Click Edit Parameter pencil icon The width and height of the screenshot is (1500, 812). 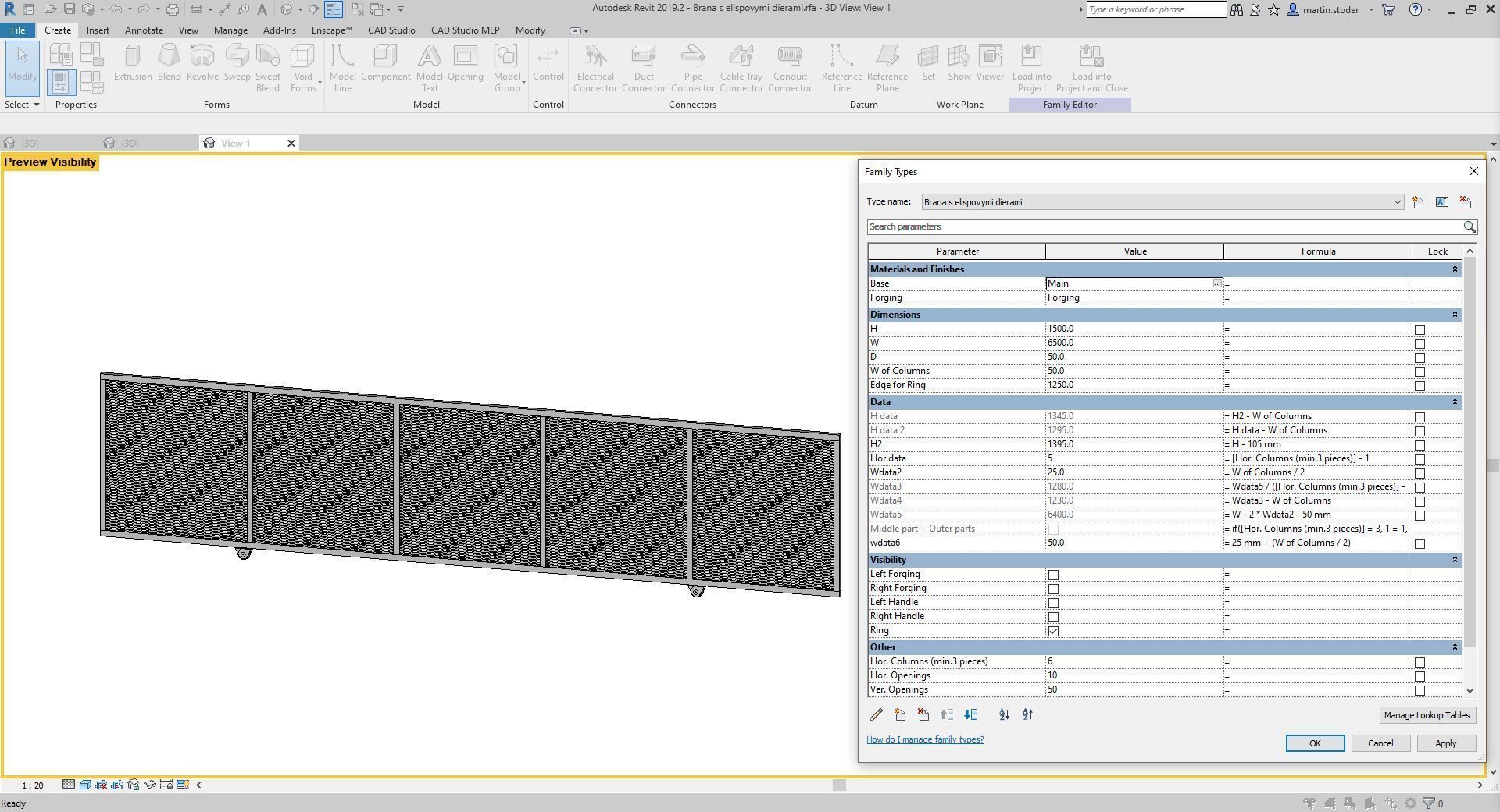point(877,714)
